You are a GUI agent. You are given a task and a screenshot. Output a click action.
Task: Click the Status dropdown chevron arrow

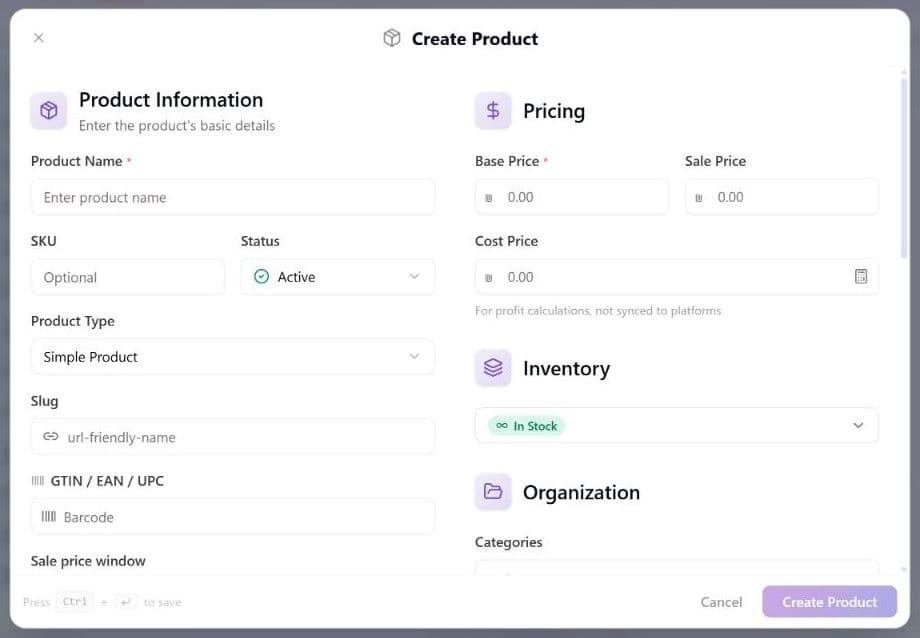414,276
